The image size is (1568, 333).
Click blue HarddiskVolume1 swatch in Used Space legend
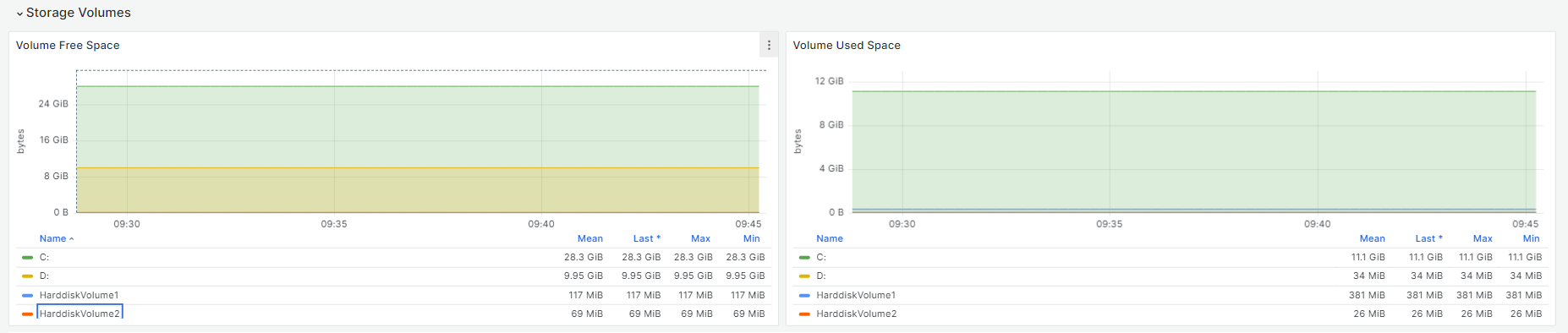point(804,296)
